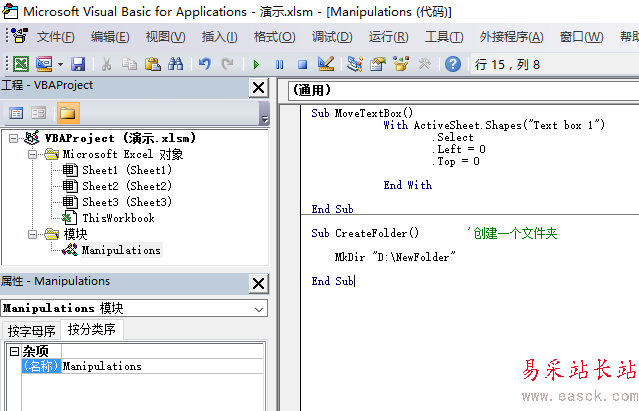The width and height of the screenshot is (639, 411).
Task: Select Sheet1 (Sheet1) in the tree
Action: tap(127, 170)
